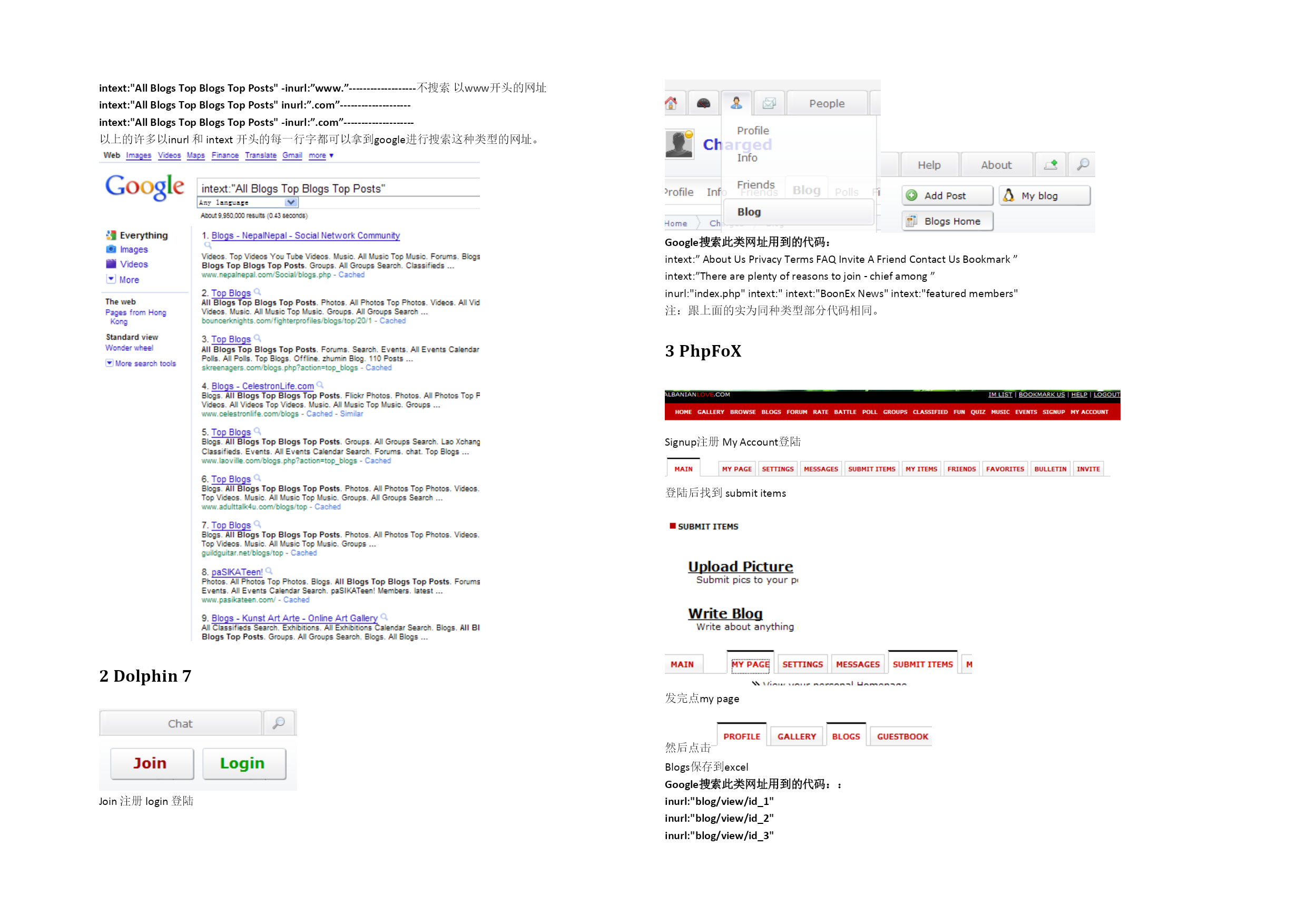The image size is (1307, 924).
Task: Click the Join button
Action: [151, 763]
